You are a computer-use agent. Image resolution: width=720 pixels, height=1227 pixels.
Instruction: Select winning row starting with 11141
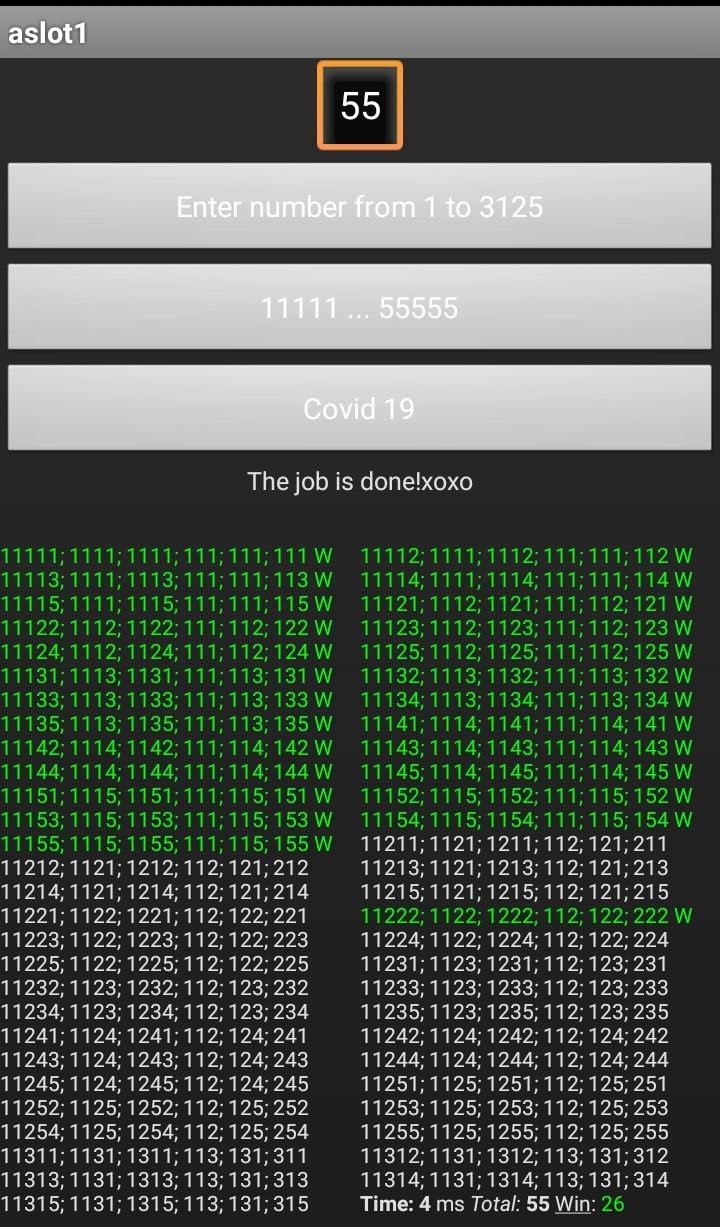(x=526, y=723)
